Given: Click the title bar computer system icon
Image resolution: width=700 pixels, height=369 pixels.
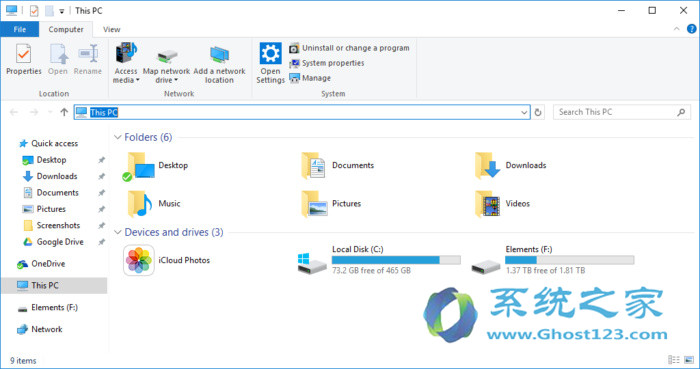Looking at the screenshot, I should 11,10.
